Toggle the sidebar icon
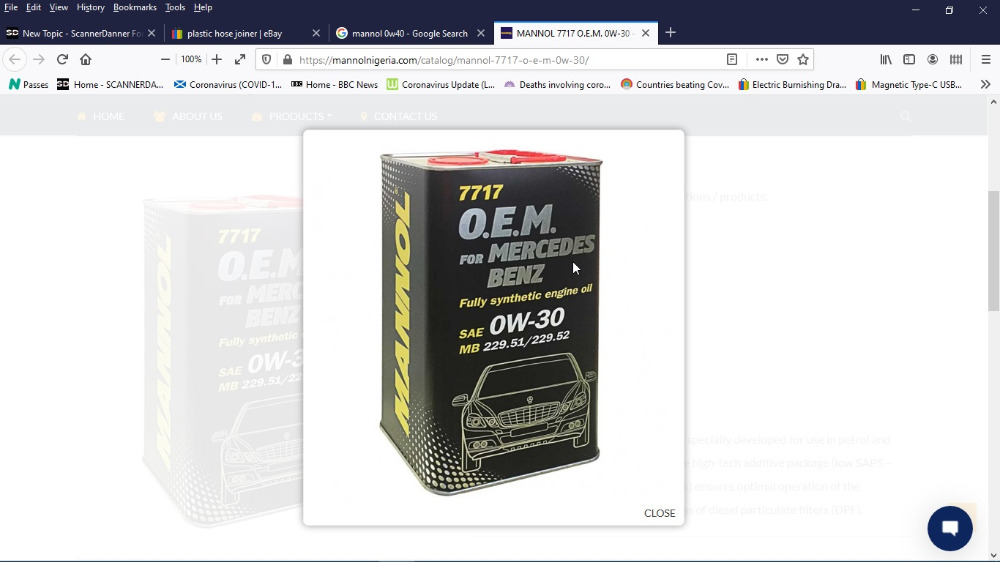Image resolution: width=1000 pixels, height=562 pixels. 909,59
